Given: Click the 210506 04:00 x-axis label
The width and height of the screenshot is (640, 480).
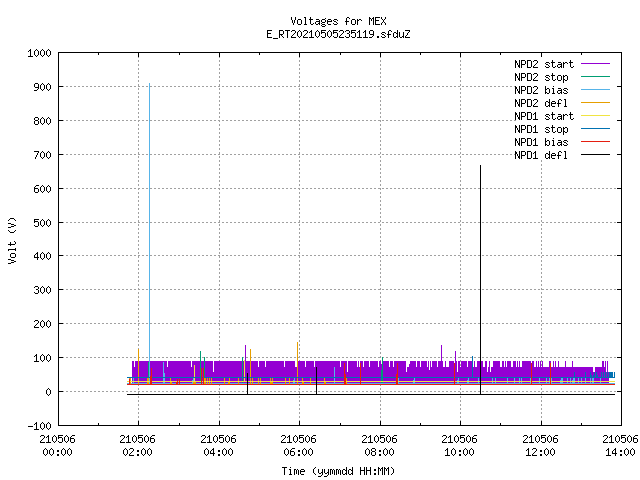Looking at the screenshot, I should pos(218,446).
